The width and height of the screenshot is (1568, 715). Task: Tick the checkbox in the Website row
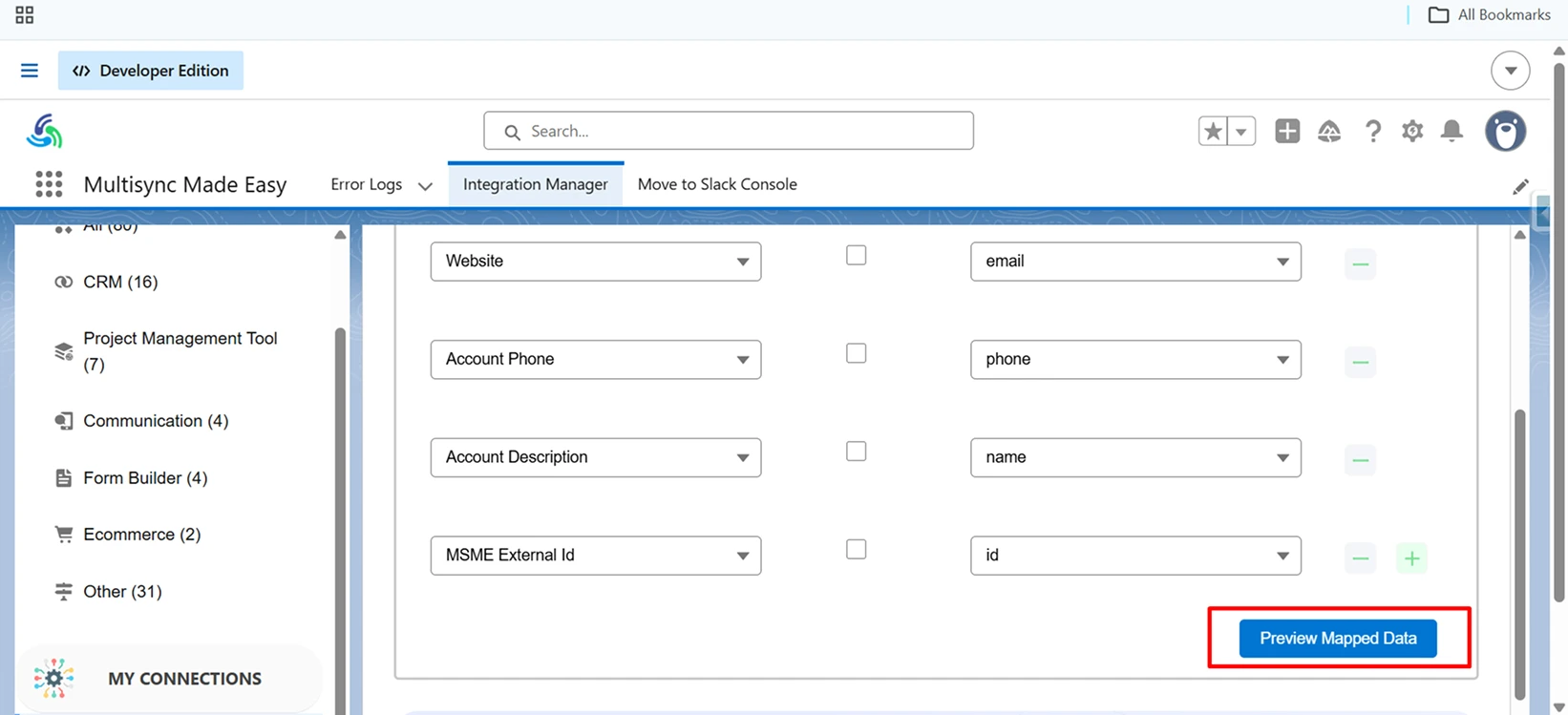[857, 255]
